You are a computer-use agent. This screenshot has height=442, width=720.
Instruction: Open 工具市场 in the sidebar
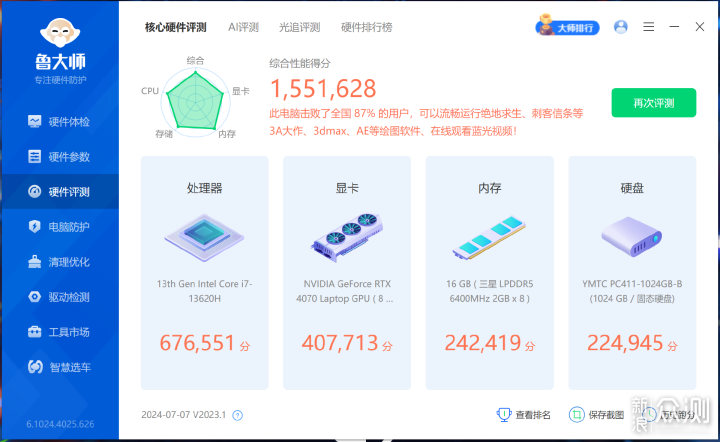tap(60, 331)
